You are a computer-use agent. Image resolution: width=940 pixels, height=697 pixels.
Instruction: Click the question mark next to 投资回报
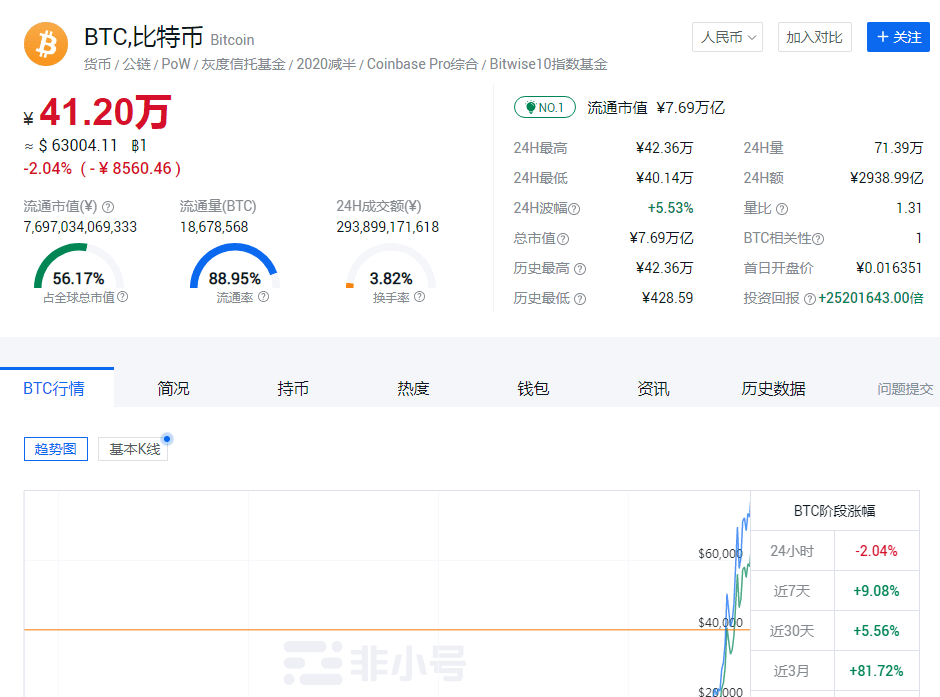click(810, 297)
